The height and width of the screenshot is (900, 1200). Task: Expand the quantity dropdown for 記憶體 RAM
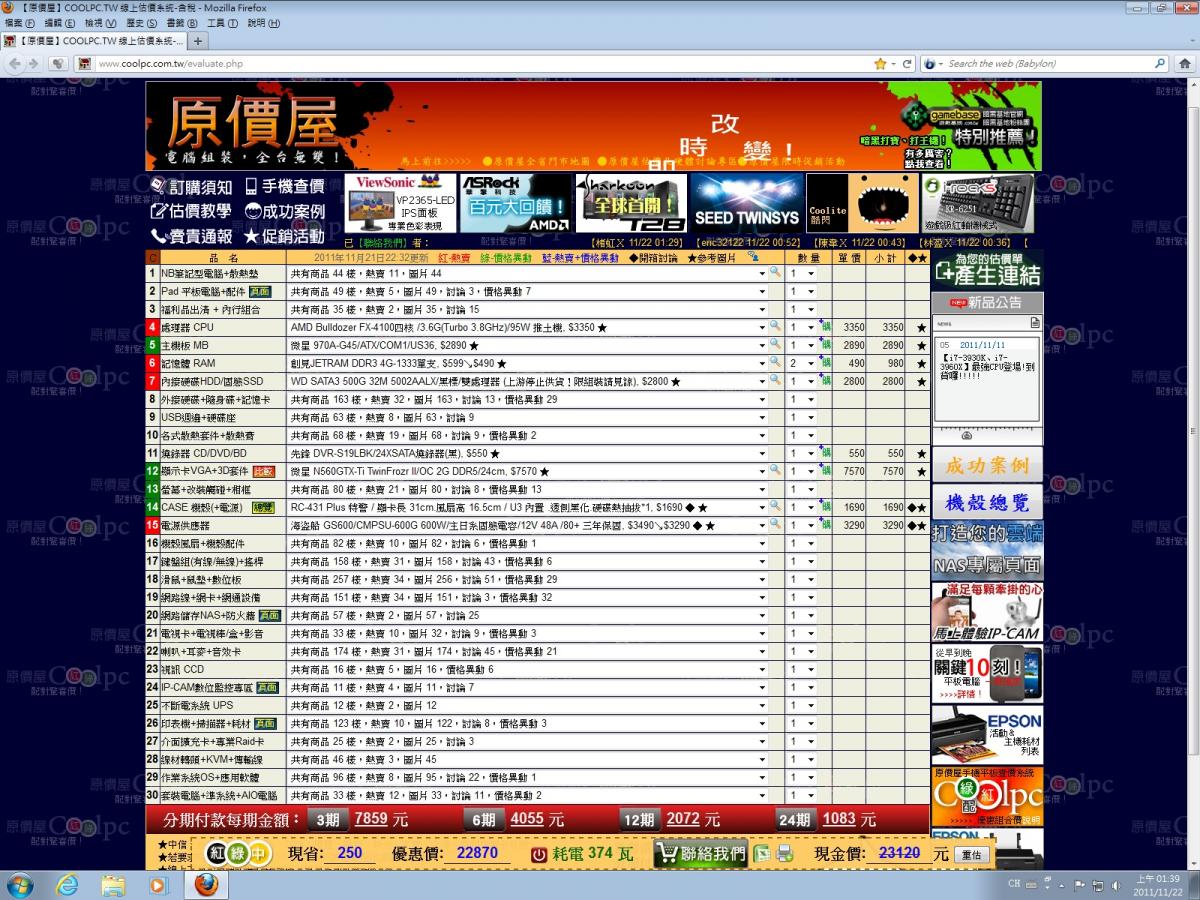tap(810, 364)
